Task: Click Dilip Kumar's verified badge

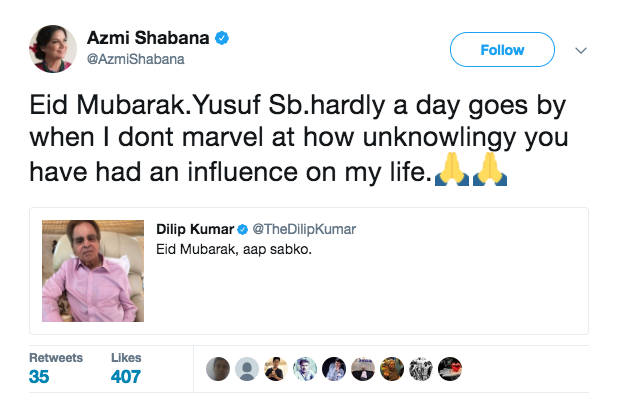Action: point(242,230)
